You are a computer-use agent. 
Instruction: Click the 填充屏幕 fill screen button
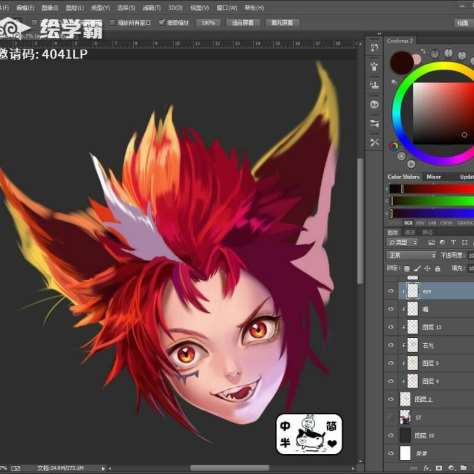(x=282, y=22)
